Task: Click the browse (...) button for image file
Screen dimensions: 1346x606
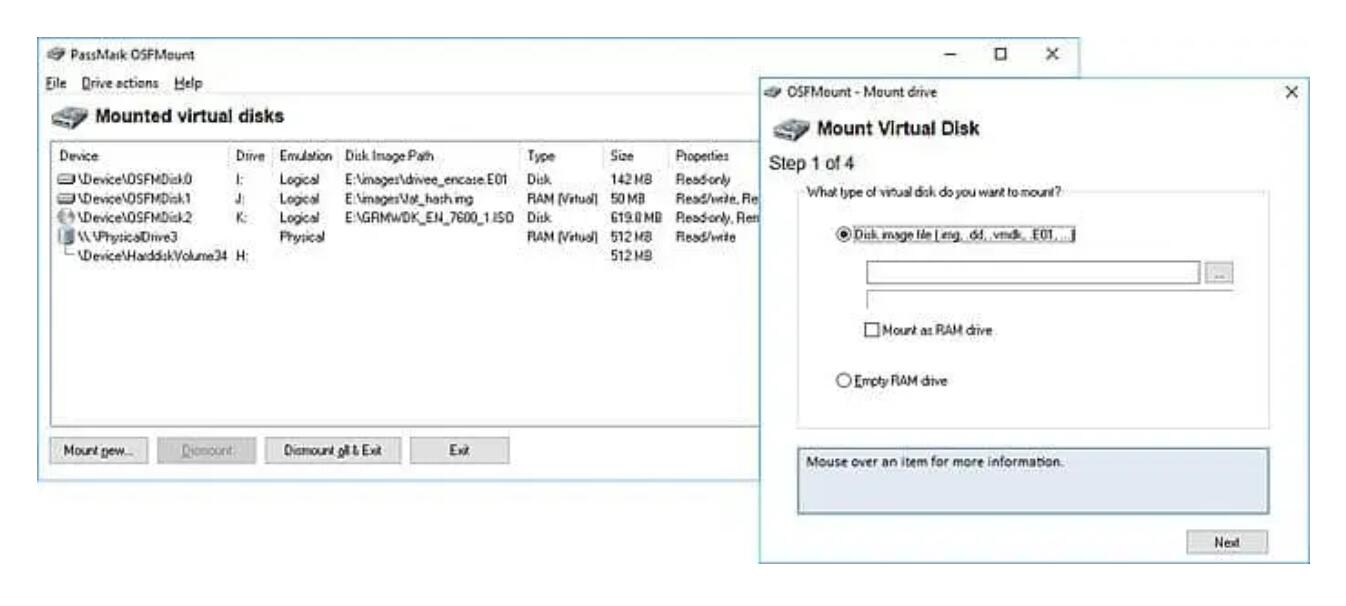Action: (1219, 273)
